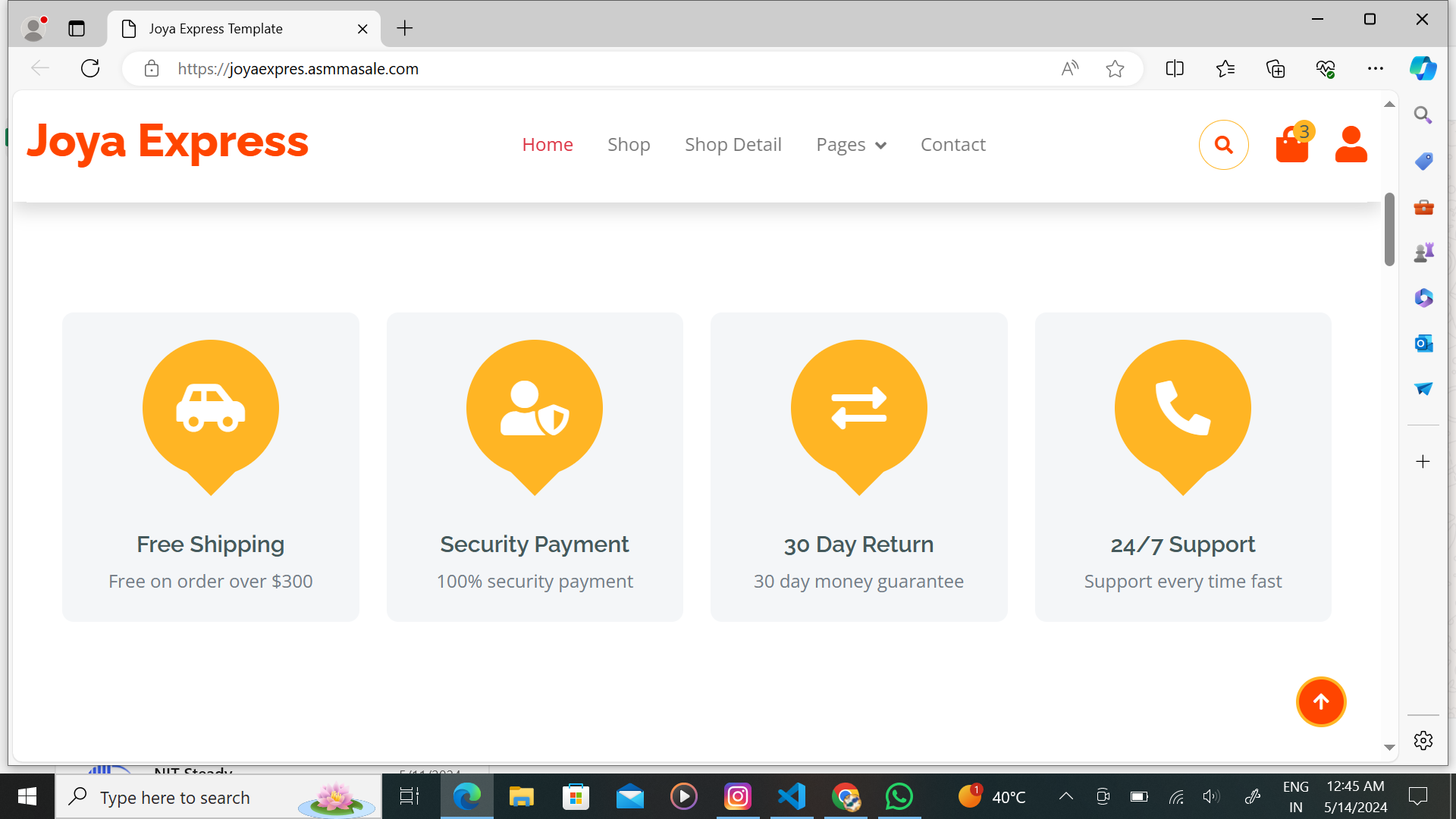Click the page vertical scrollbar thumb
This screenshot has width=1456, height=819.
point(1389,229)
